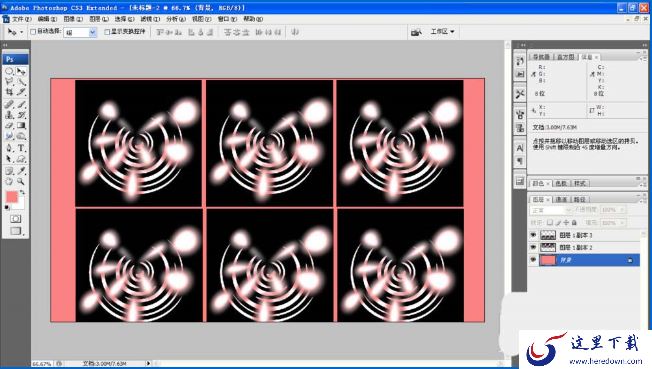Image resolution: width=652 pixels, height=369 pixels.
Task: Select the Type tool
Action: point(21,148)
